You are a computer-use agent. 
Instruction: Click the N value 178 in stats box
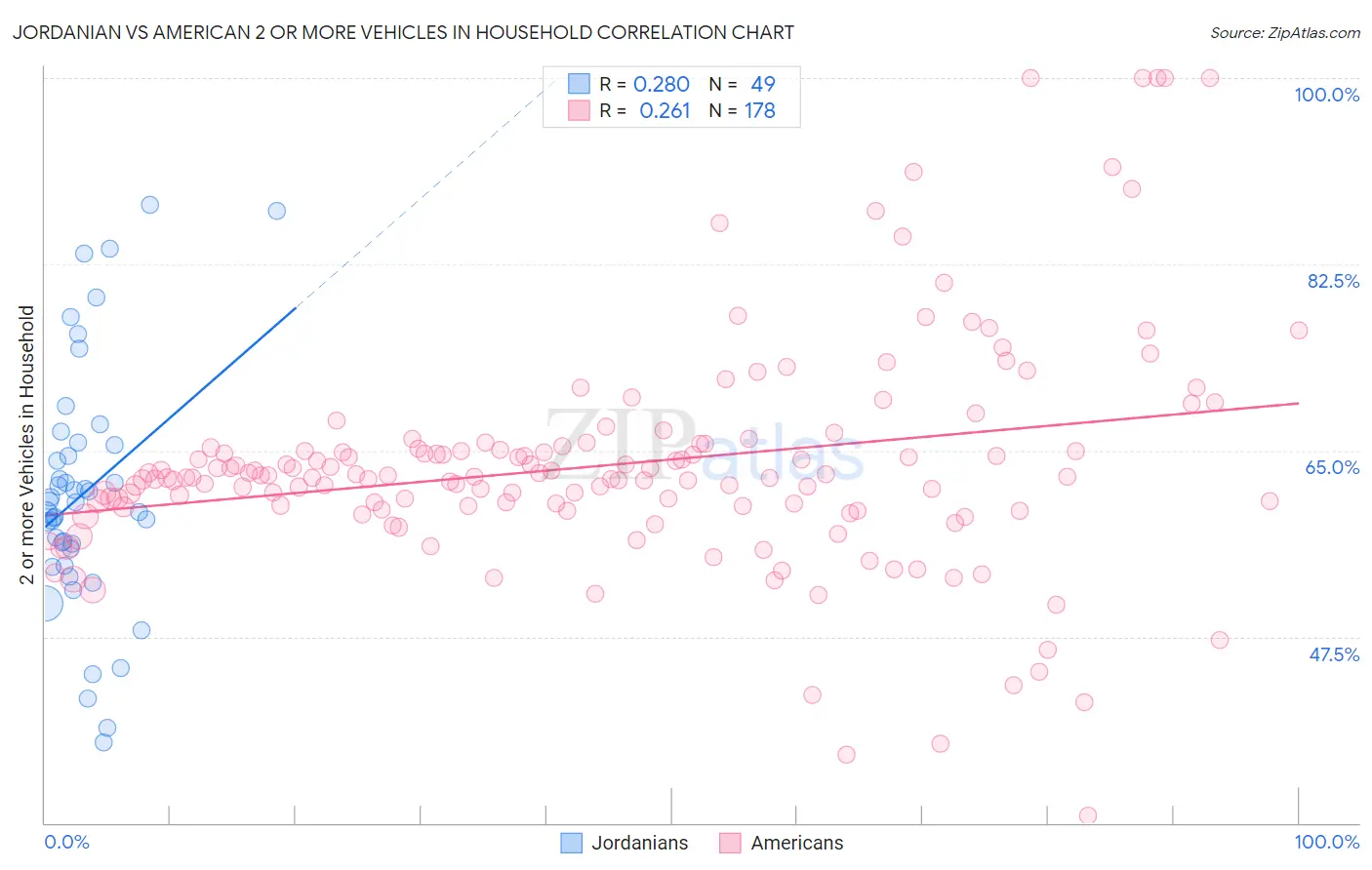[760, 110]
